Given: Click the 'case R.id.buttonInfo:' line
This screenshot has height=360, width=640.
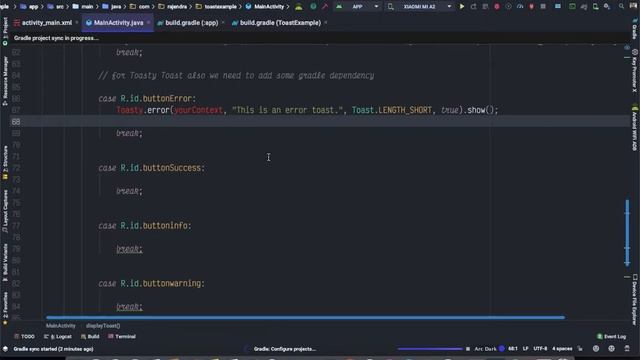Looking at the screenshot, I should tap(145, 226).
